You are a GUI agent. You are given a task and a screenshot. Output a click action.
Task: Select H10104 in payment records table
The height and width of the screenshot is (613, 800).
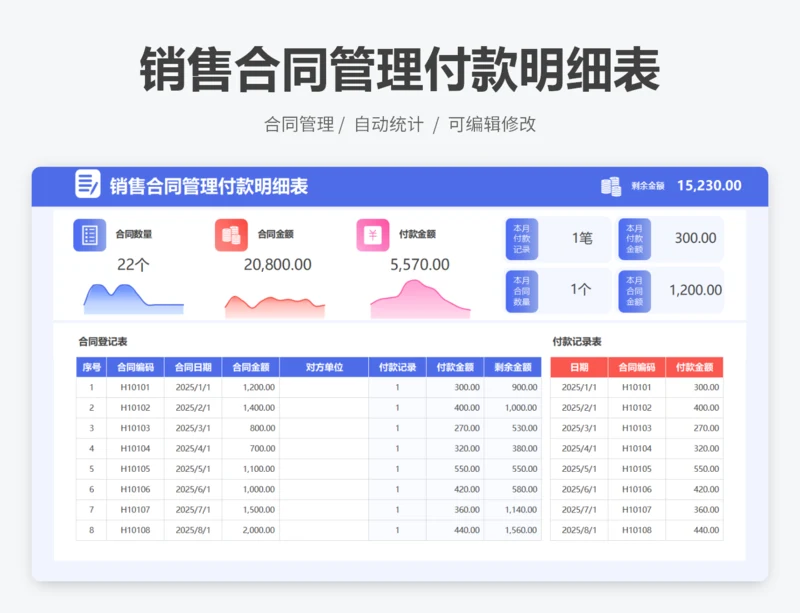pyautogui.click(x=637, y=449)
